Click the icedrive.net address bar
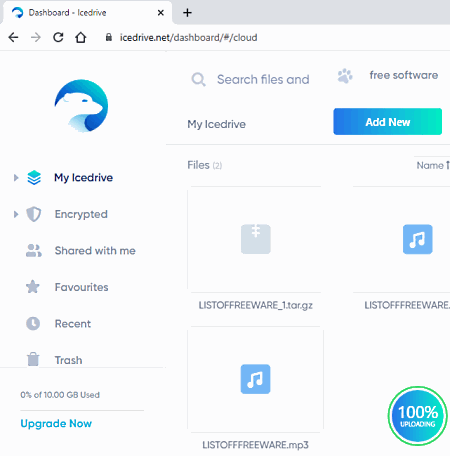 188,37
